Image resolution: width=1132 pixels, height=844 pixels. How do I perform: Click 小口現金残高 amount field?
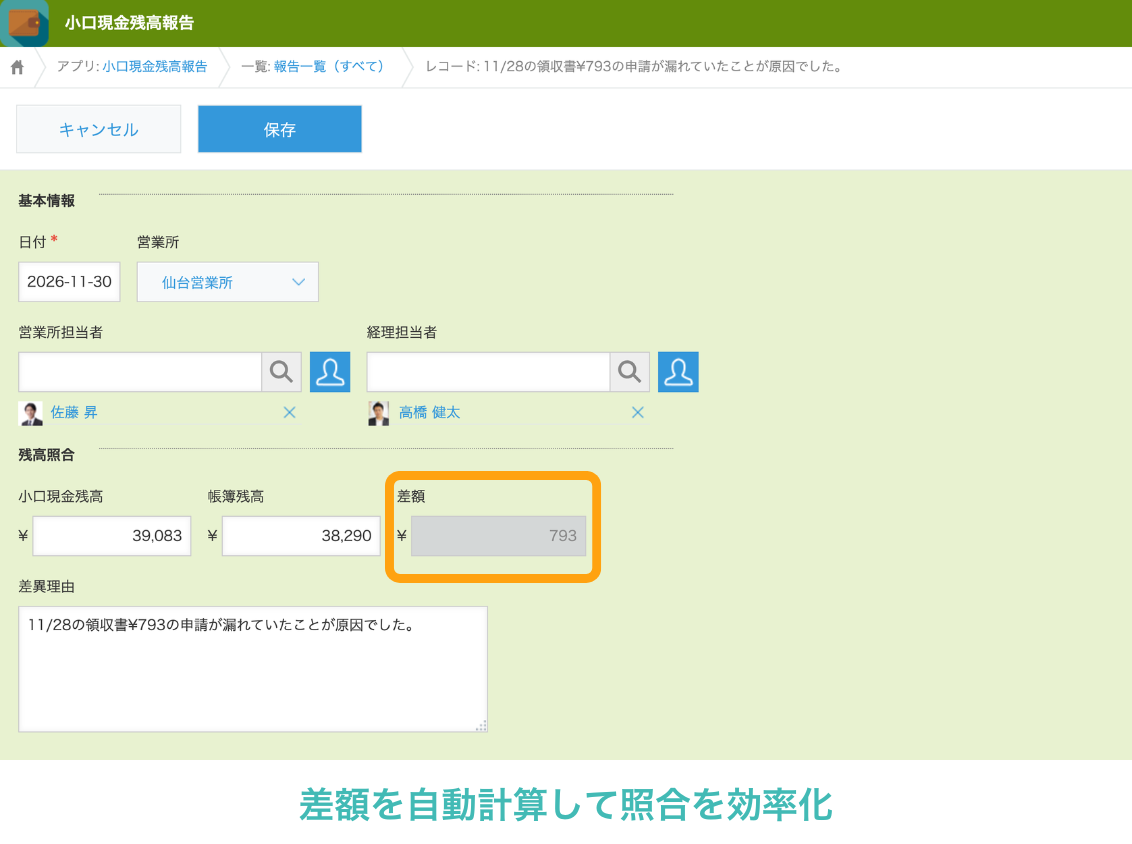coord(112,536)
